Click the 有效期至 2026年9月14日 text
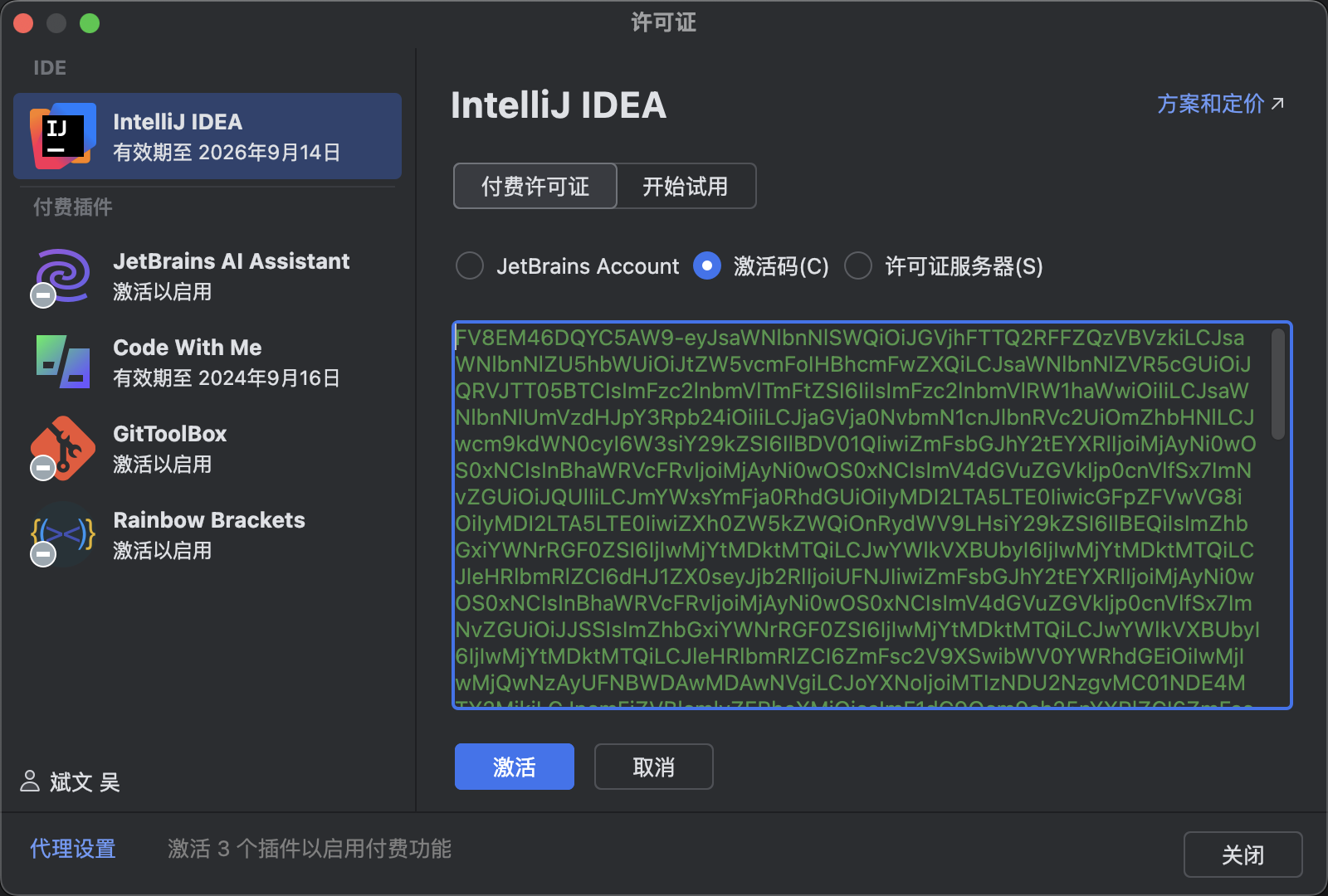This screenshot has width=1328, height=896. coord(227,153)
